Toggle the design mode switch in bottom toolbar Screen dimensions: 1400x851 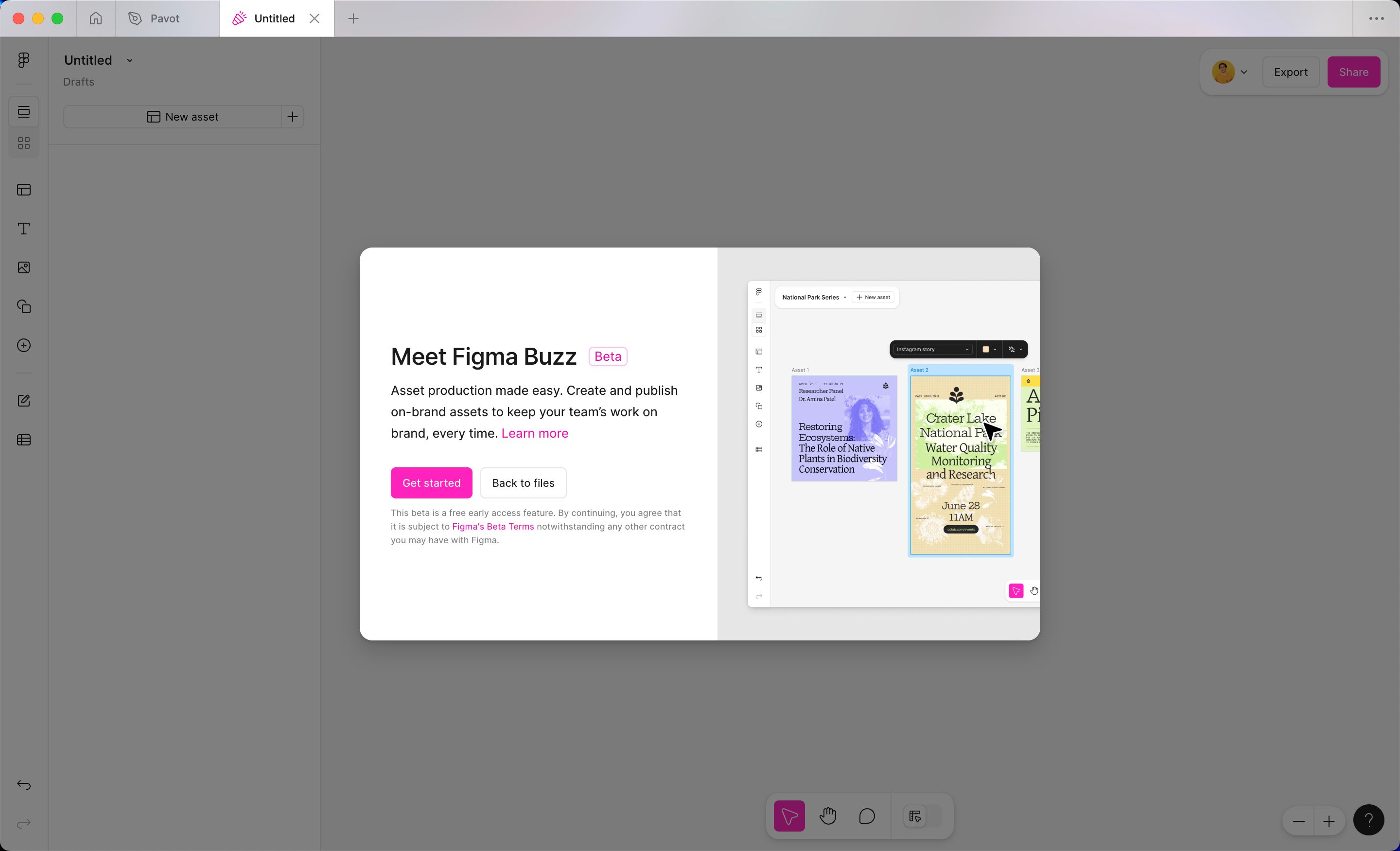click(x=922, y=816)
